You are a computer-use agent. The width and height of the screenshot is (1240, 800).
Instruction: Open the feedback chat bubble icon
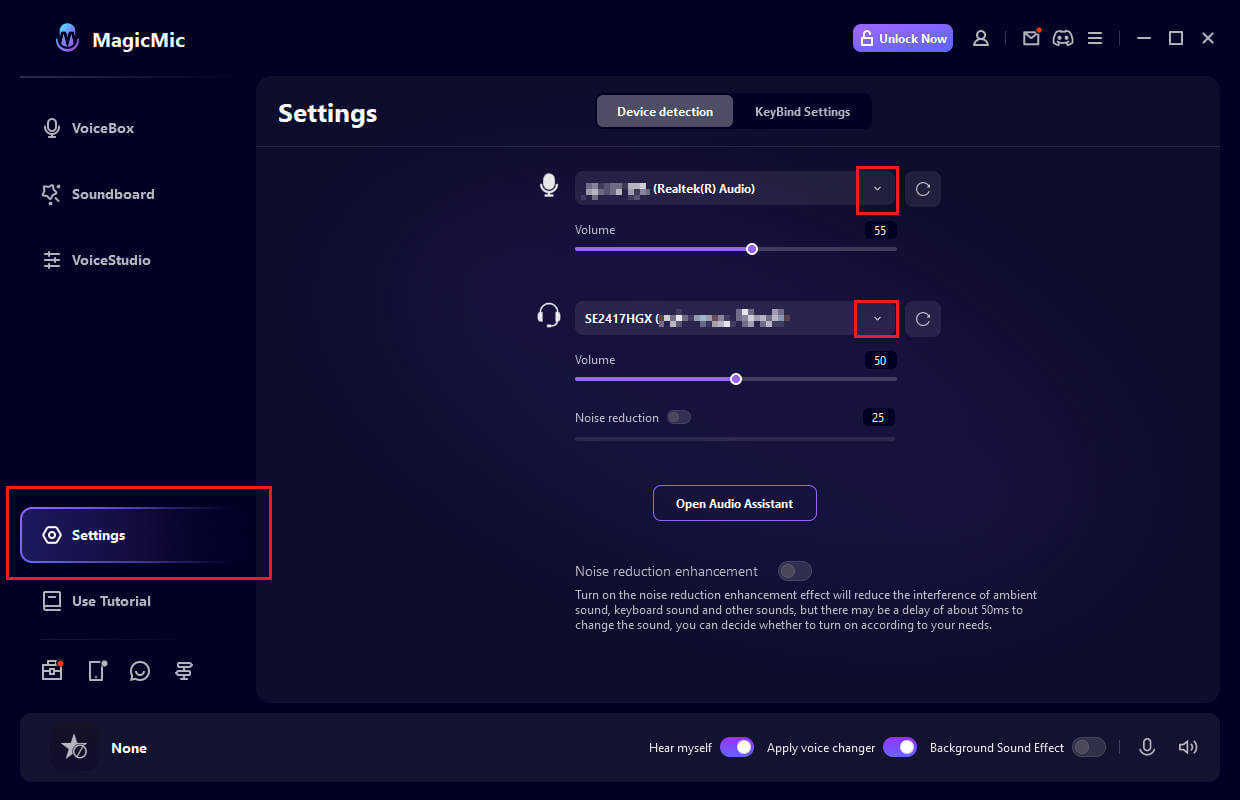[140, 671]
